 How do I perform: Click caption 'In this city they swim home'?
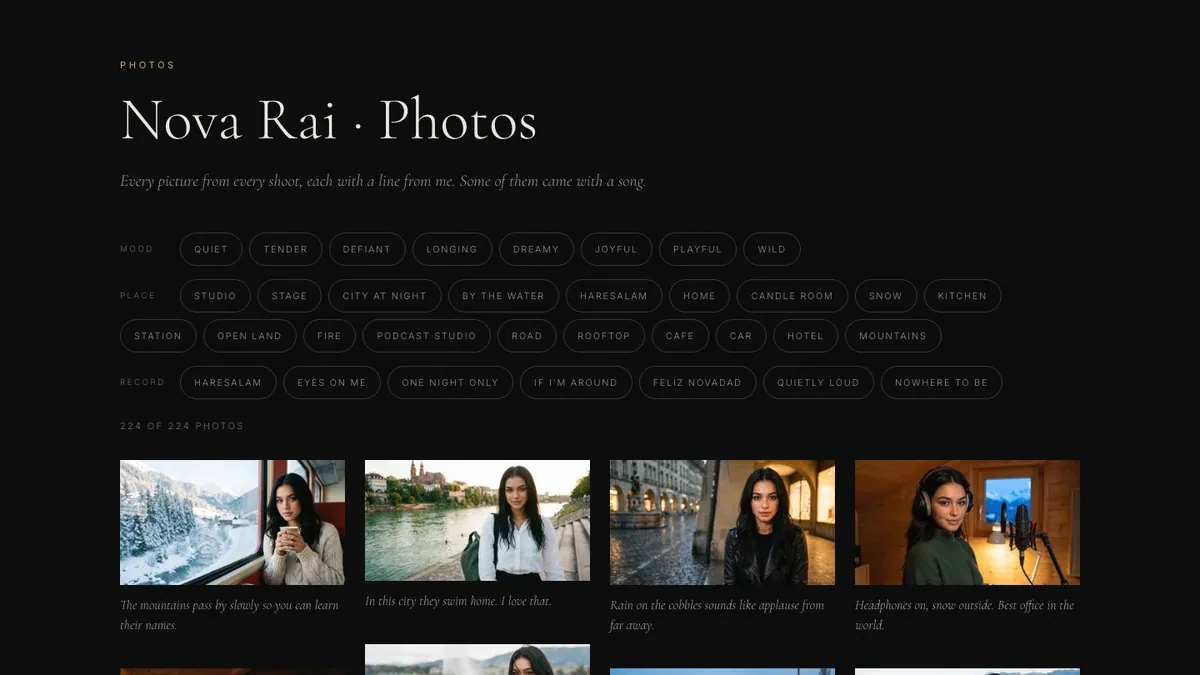tap(458, 601)
